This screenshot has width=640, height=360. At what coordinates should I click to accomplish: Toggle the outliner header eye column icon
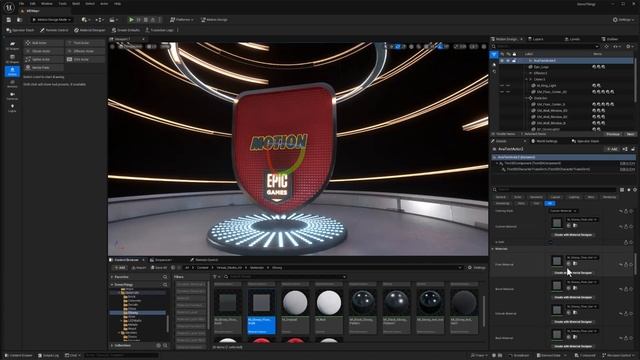502,54
